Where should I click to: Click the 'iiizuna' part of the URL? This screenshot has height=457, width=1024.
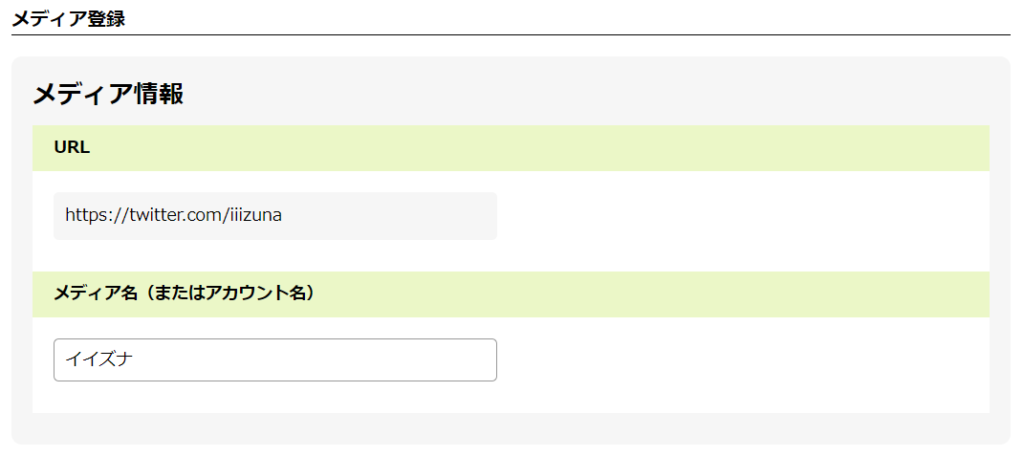(x=256, y=215)
